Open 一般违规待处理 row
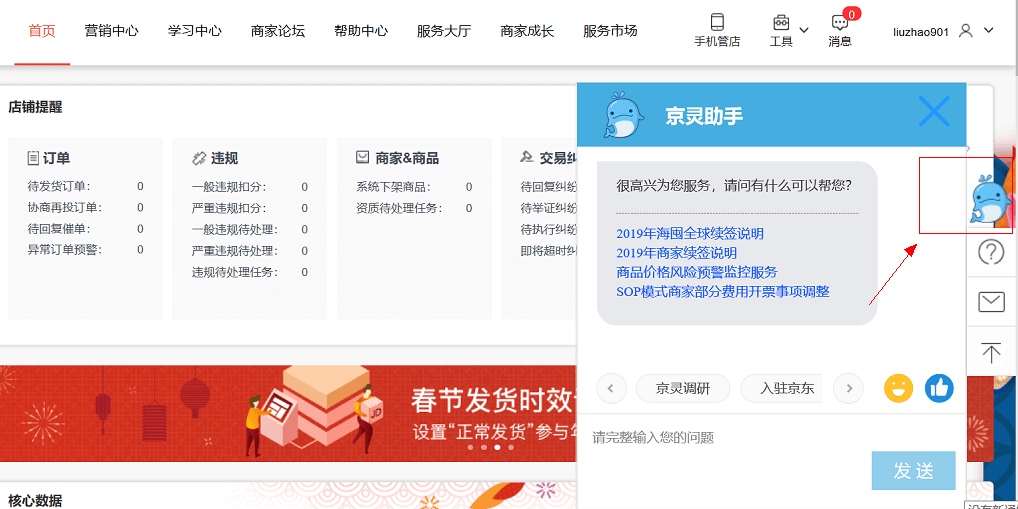Screen dimensions: 1018x509 coord(249,230)
